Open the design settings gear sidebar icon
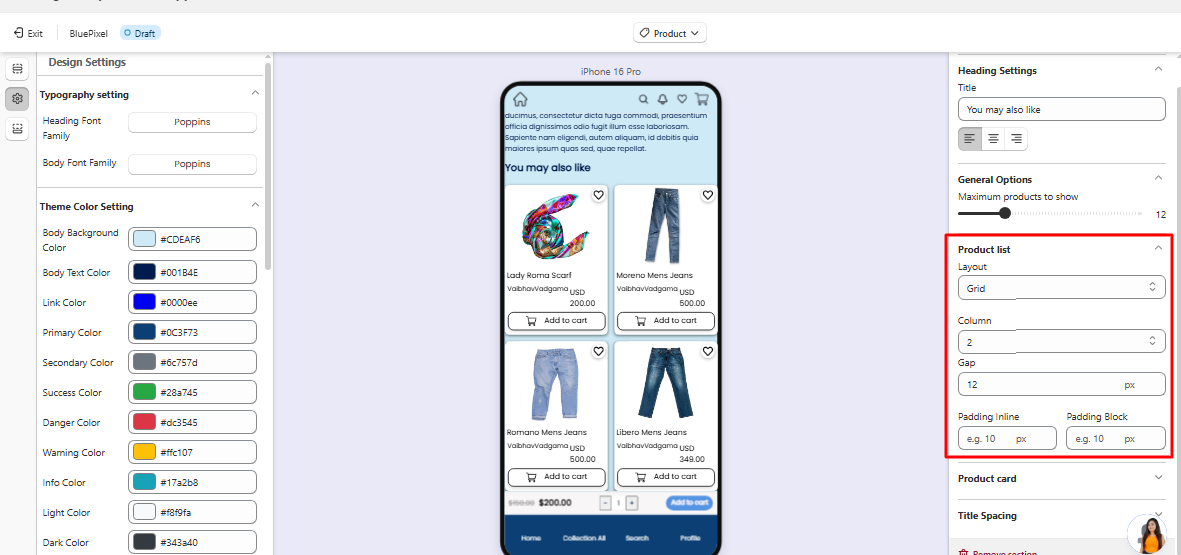Viewport: 1181px width, 555px height. [17, 99]
